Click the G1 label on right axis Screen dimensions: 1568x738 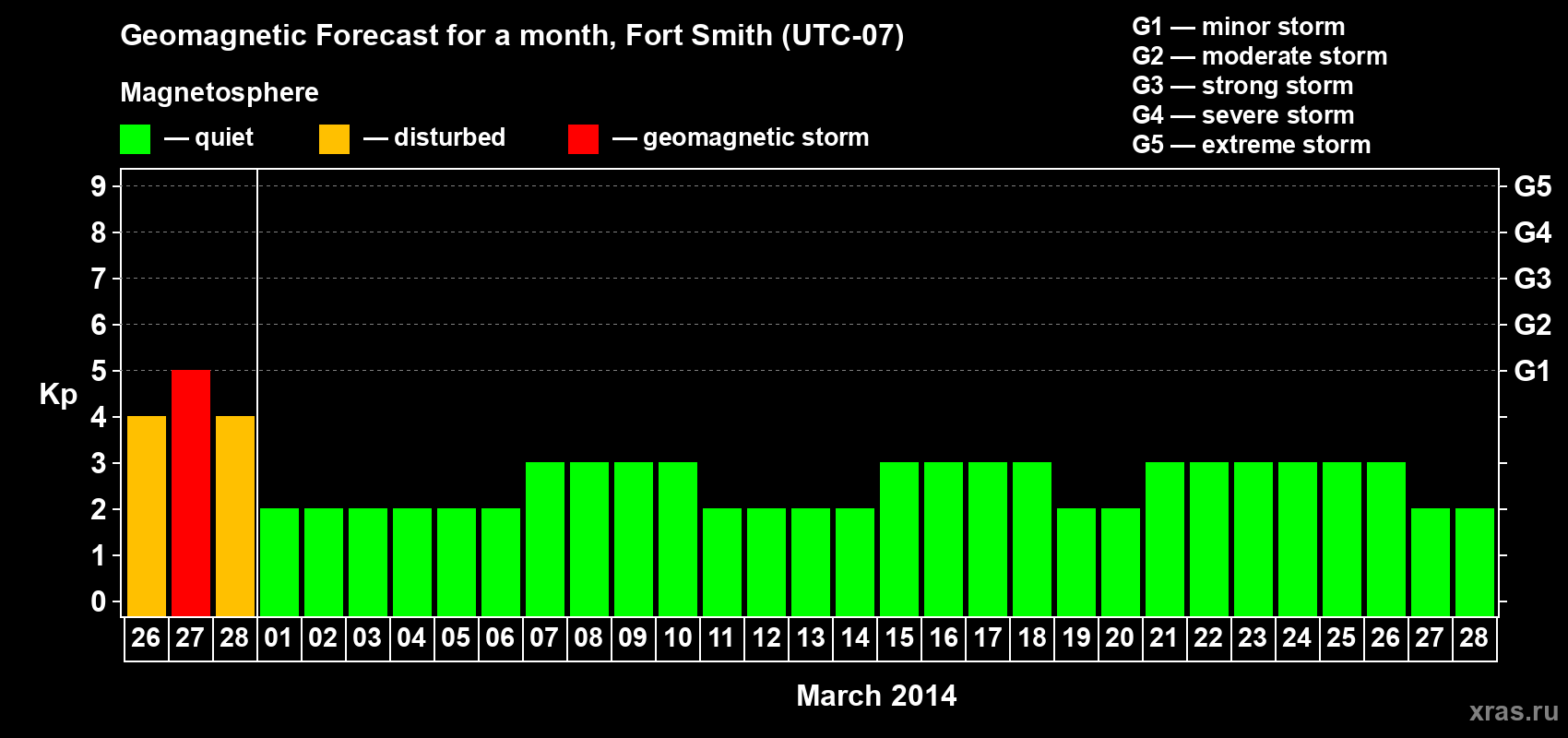1532,371
